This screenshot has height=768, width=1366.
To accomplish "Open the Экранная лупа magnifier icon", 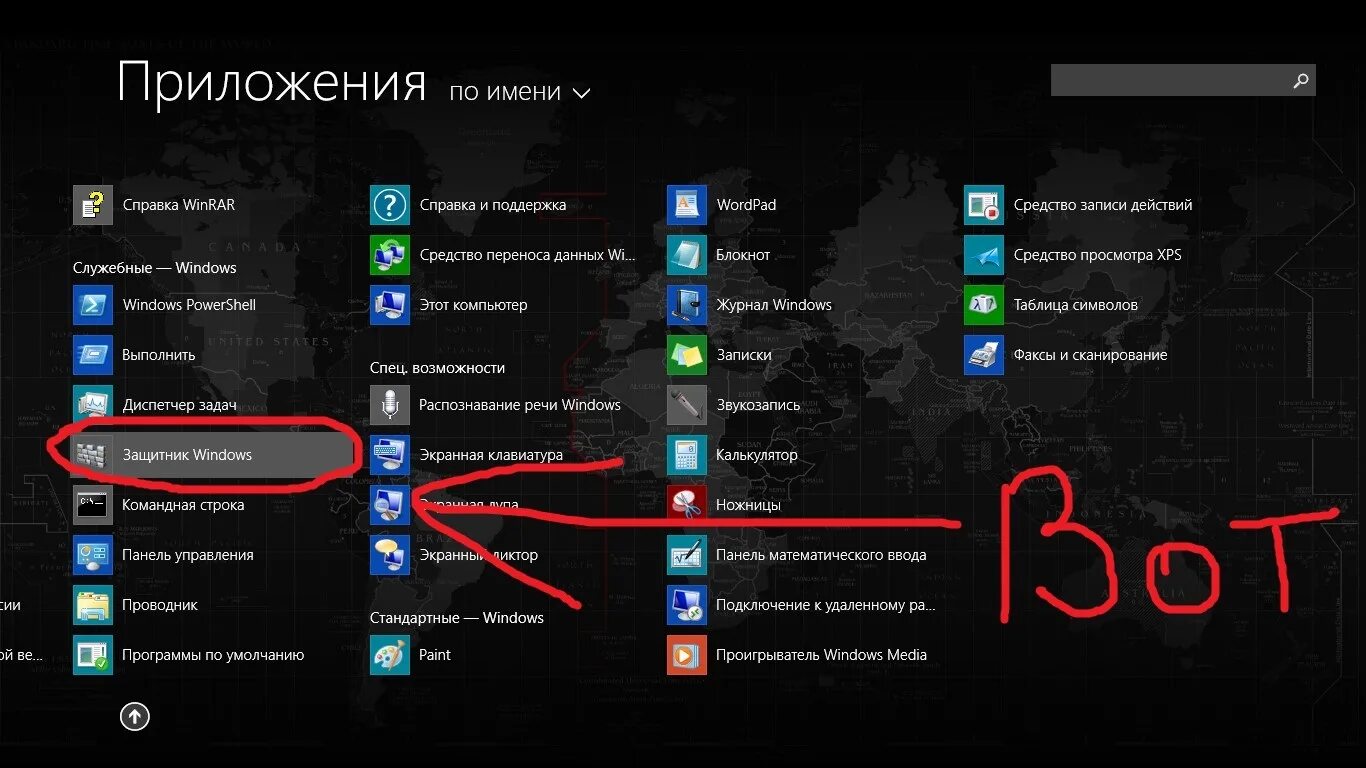I will [390, 505].
